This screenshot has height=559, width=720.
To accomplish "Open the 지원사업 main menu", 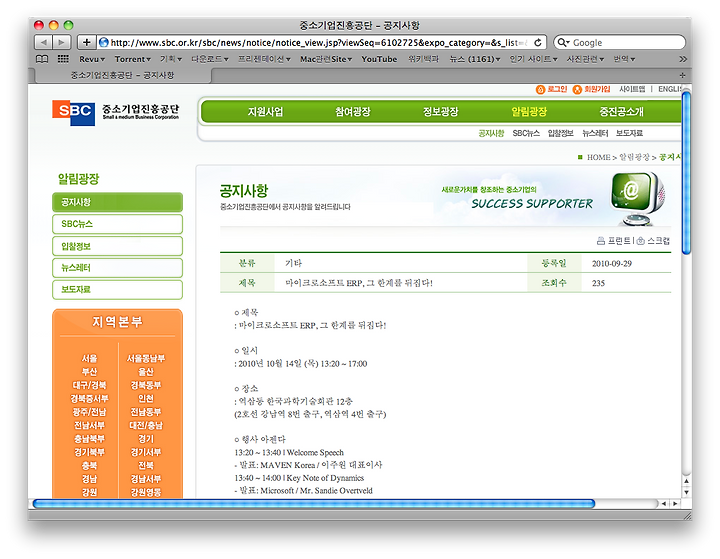I will click(x=265, y=112).
